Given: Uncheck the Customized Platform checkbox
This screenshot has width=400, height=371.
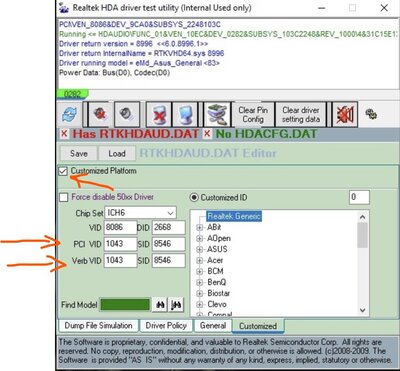Looking at the screenshot, I should point(63,172).
